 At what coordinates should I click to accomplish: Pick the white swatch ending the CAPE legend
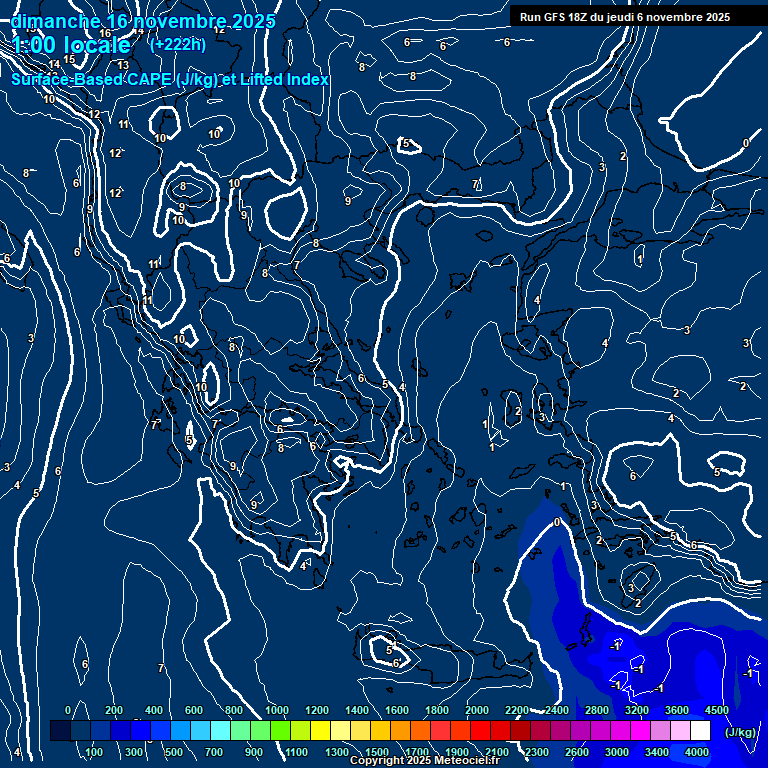[x=700, y=730]
